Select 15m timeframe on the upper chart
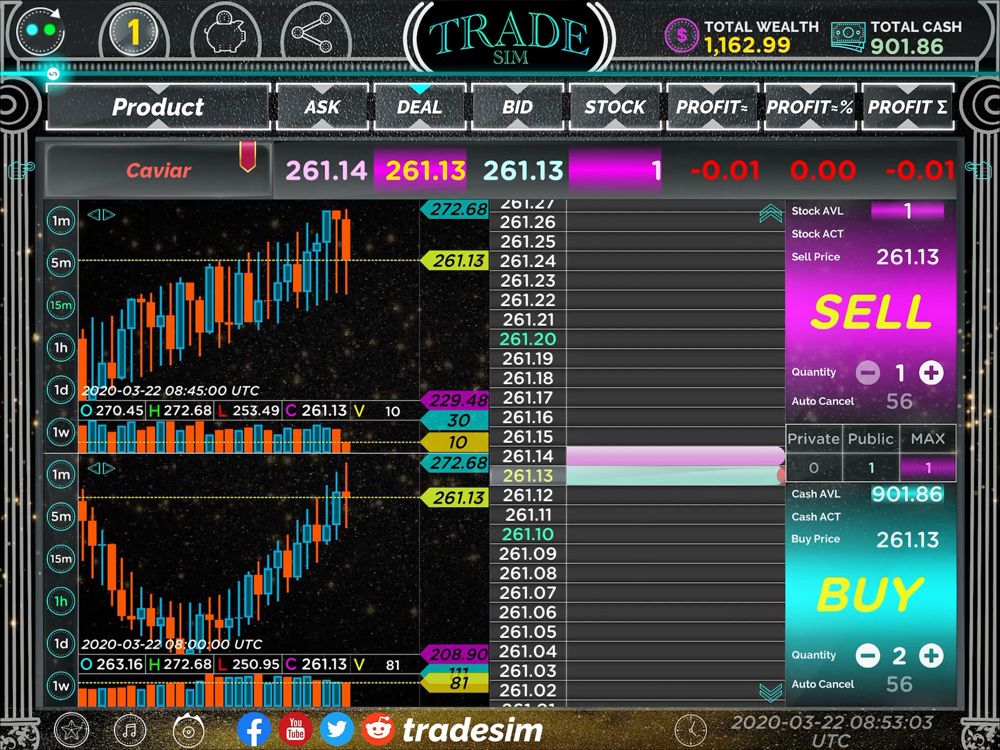The image size is (1000, 750). pyautogui.click(x=61, y=305)
